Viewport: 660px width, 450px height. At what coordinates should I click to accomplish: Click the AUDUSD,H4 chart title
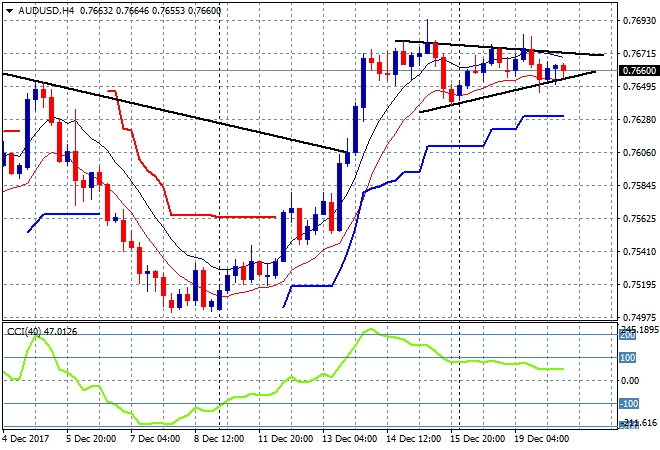coord(46,11)
